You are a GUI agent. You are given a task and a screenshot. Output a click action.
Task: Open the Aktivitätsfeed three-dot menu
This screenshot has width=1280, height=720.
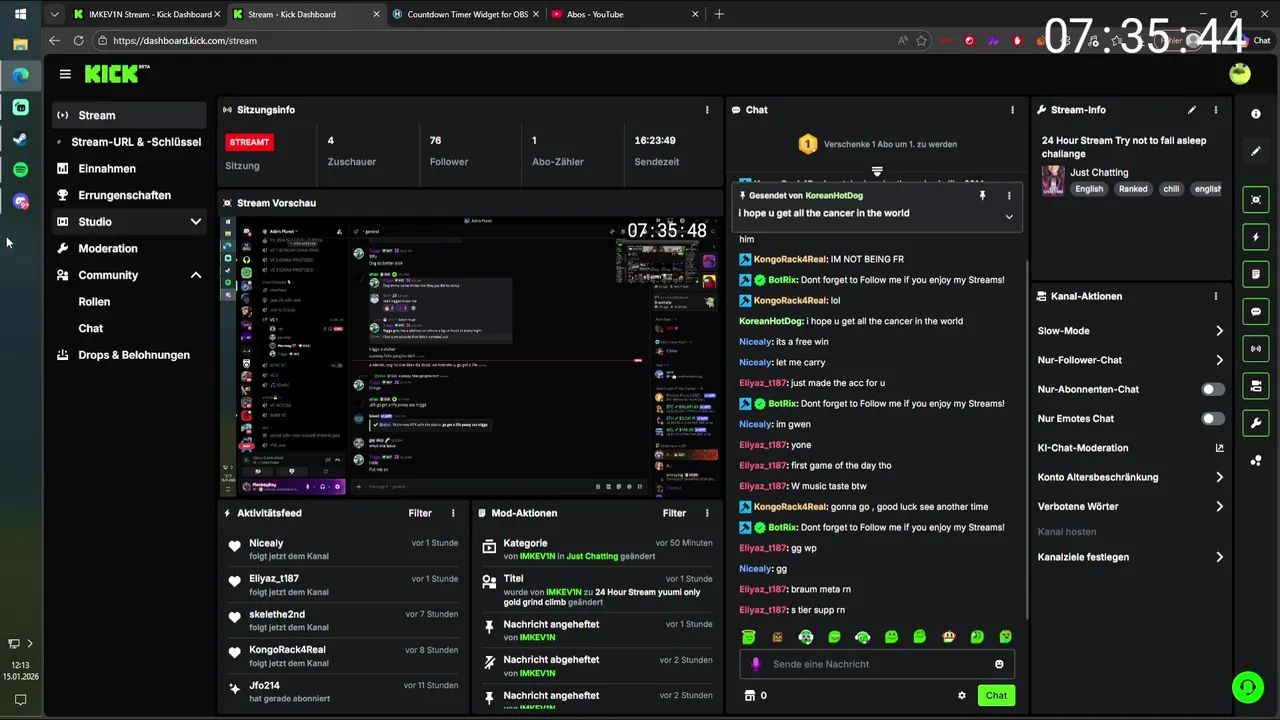coord(453,513)
